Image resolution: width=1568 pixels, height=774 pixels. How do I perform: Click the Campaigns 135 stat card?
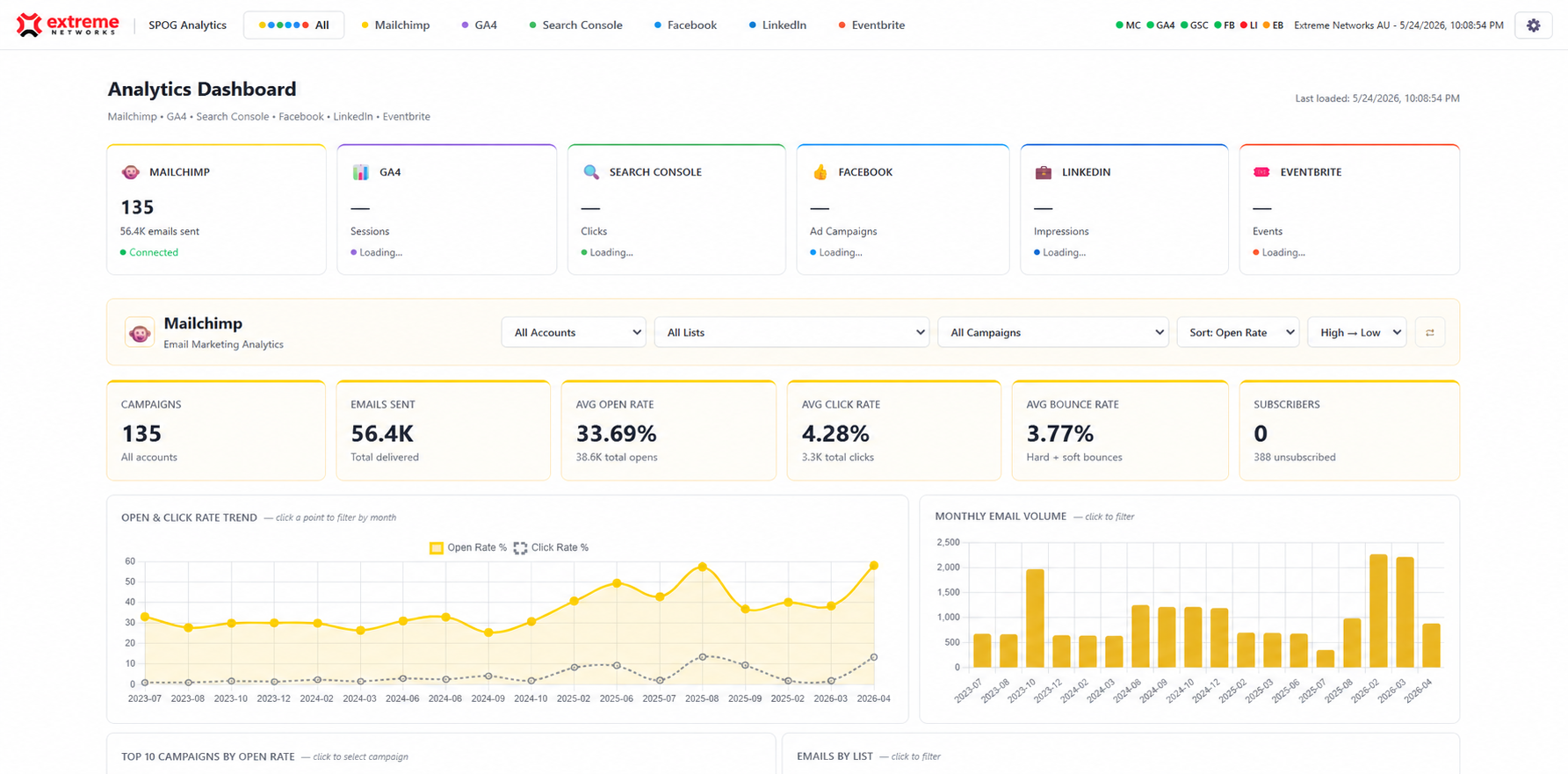[216, 430]
